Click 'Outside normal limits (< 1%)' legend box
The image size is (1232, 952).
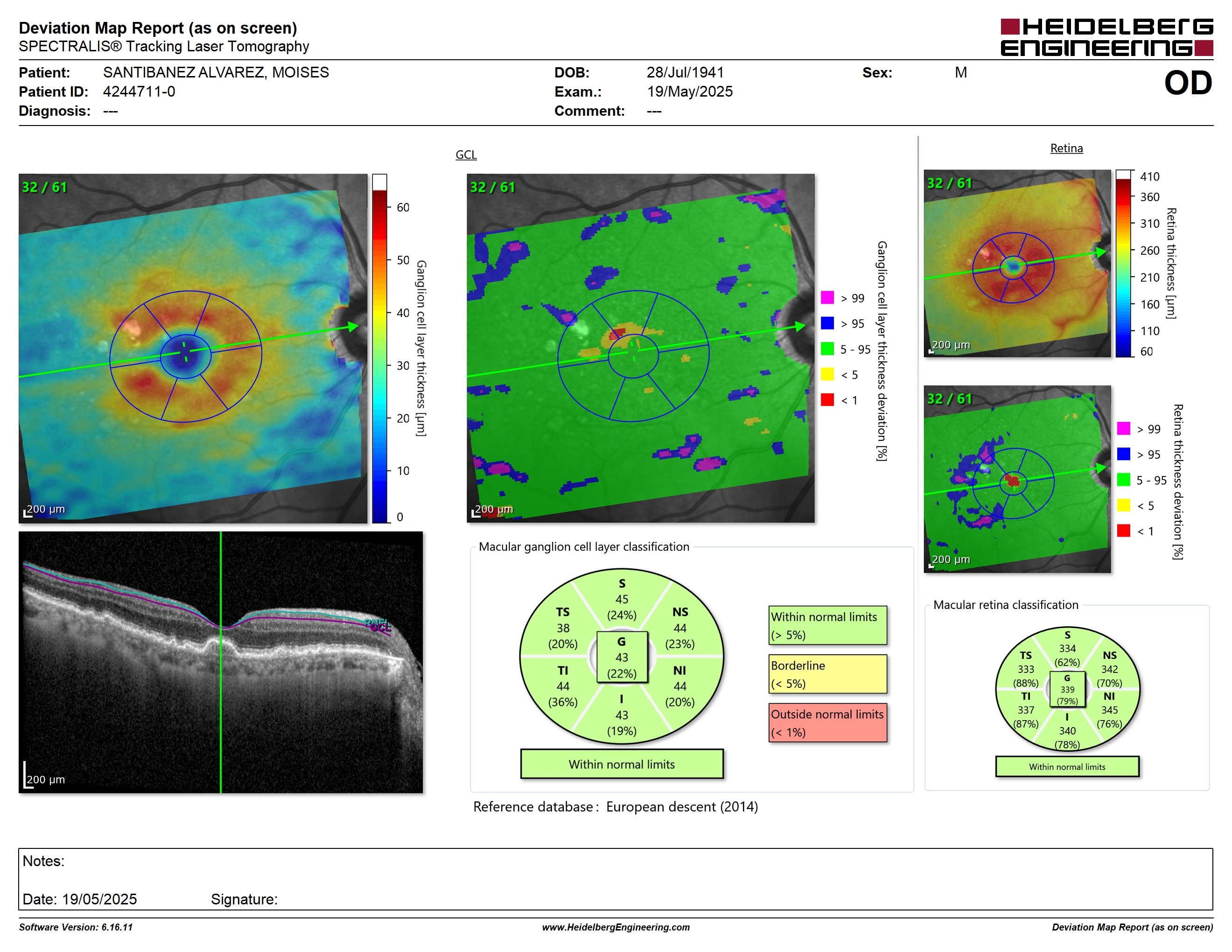[x=827, y=722]
